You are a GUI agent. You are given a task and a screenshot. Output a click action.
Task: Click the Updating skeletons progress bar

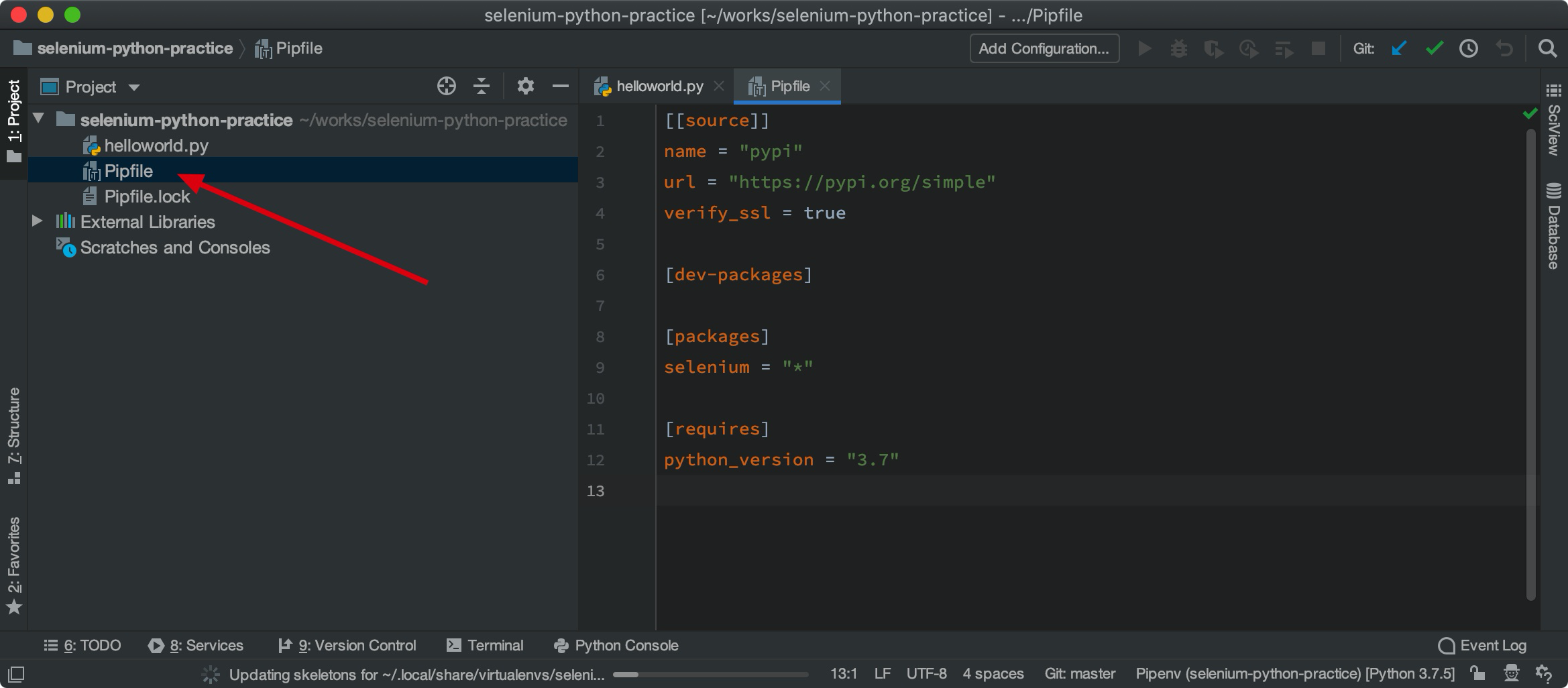click(711, 674)
